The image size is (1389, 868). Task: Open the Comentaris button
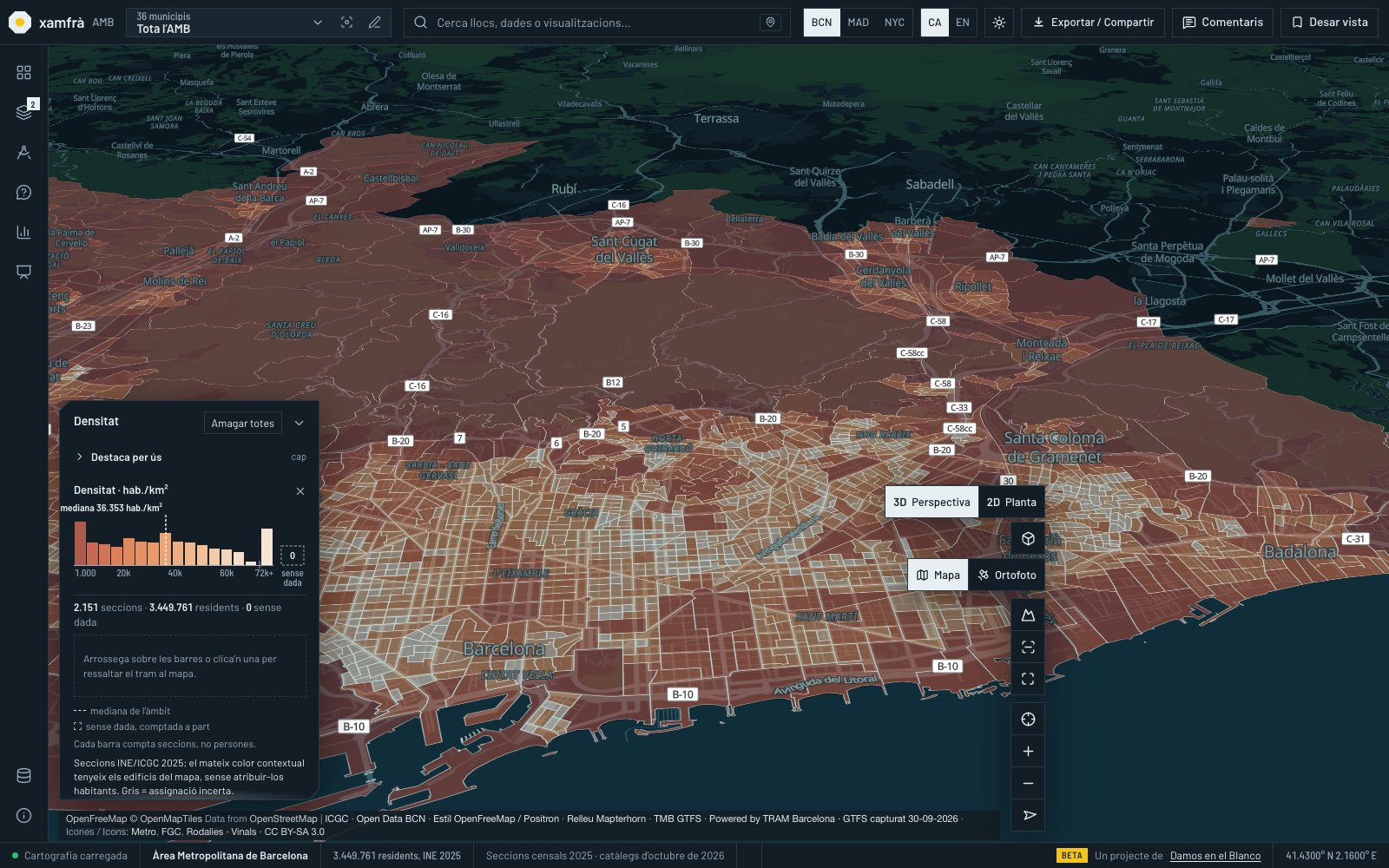point(1222,23)
